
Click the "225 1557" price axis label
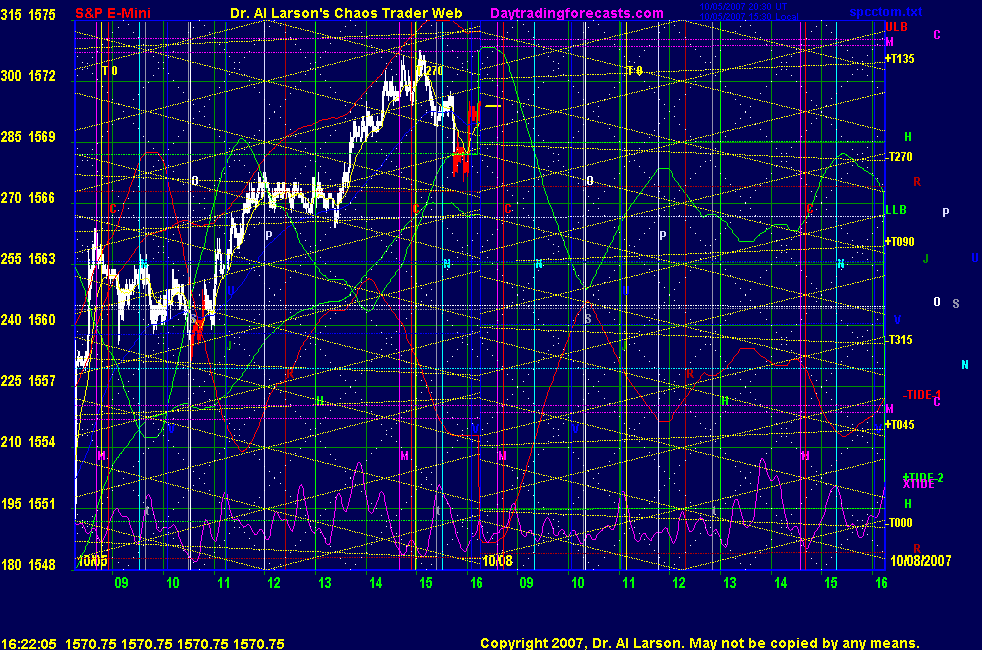click(28, 381)
